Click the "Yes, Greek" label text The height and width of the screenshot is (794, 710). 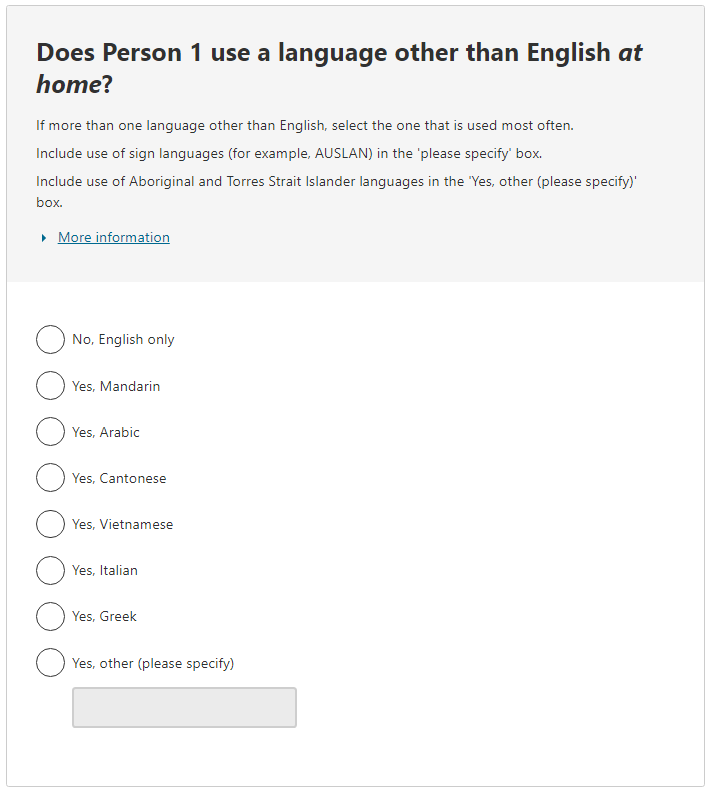(104, 616)
